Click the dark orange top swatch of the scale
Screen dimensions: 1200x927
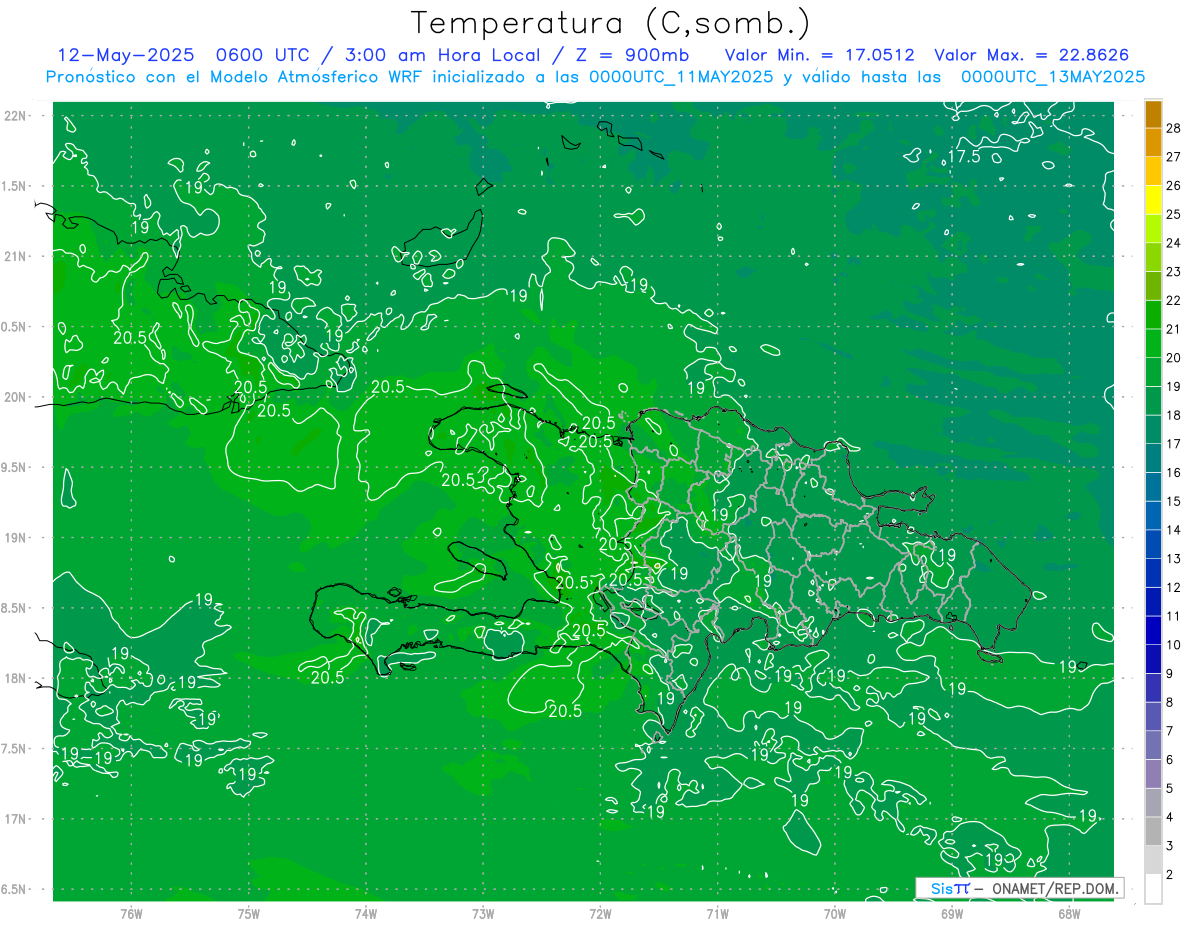(x=1153, y=114)
